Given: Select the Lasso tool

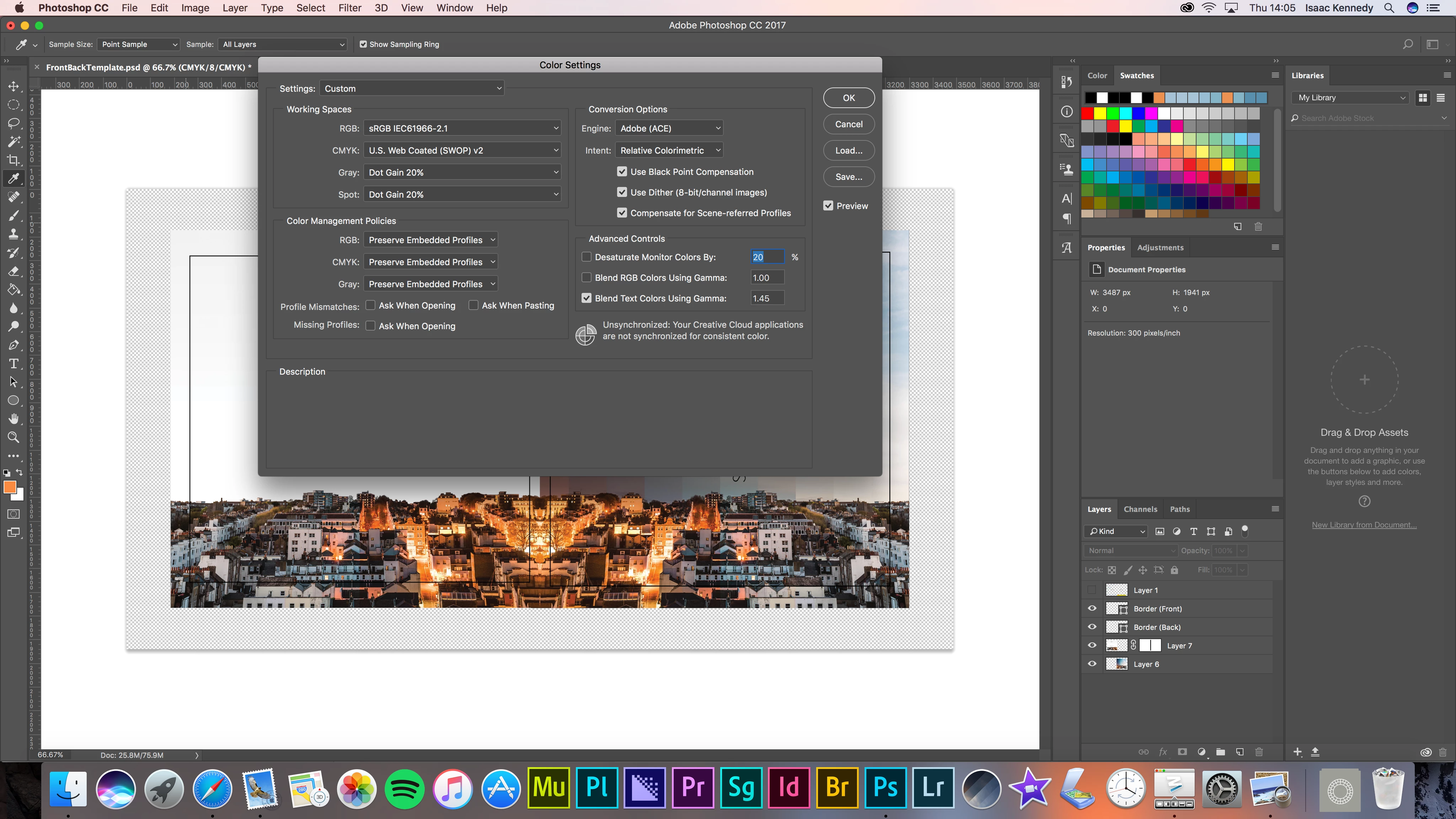Looking at the screenshot, I should click(14, 123).
